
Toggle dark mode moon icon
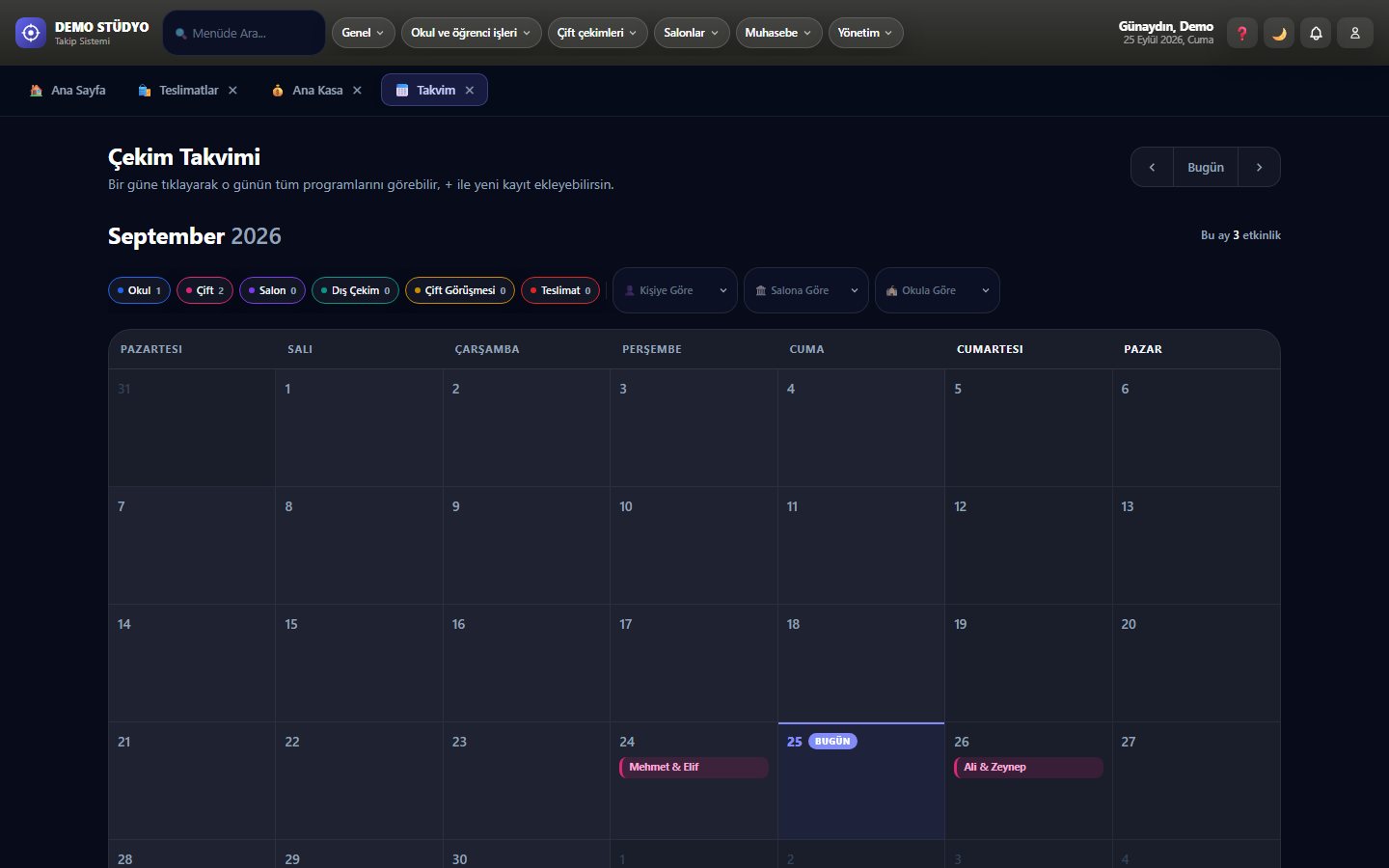click(1279, 33)
